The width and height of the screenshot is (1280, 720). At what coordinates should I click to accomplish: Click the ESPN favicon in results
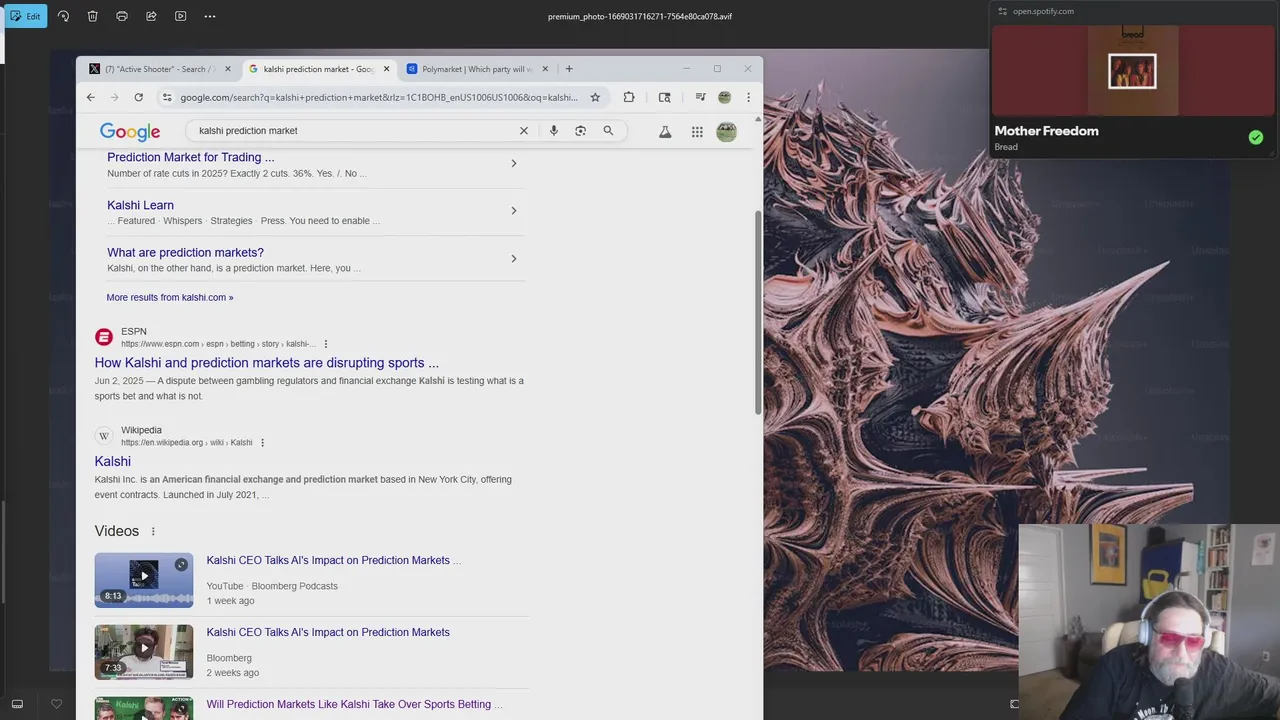tap(104, 337)
